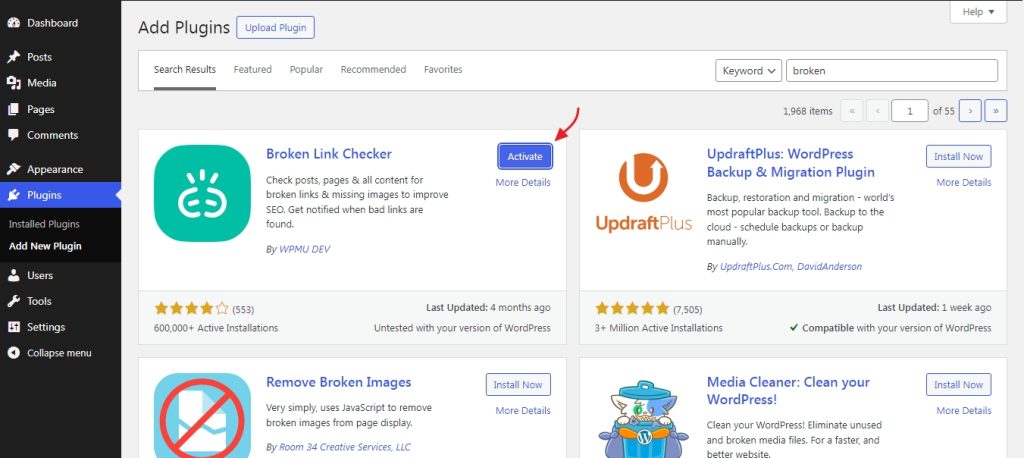Open the Keyword search type dropdown
This screenshot has width=1024, height=458.
pos(748,71)
